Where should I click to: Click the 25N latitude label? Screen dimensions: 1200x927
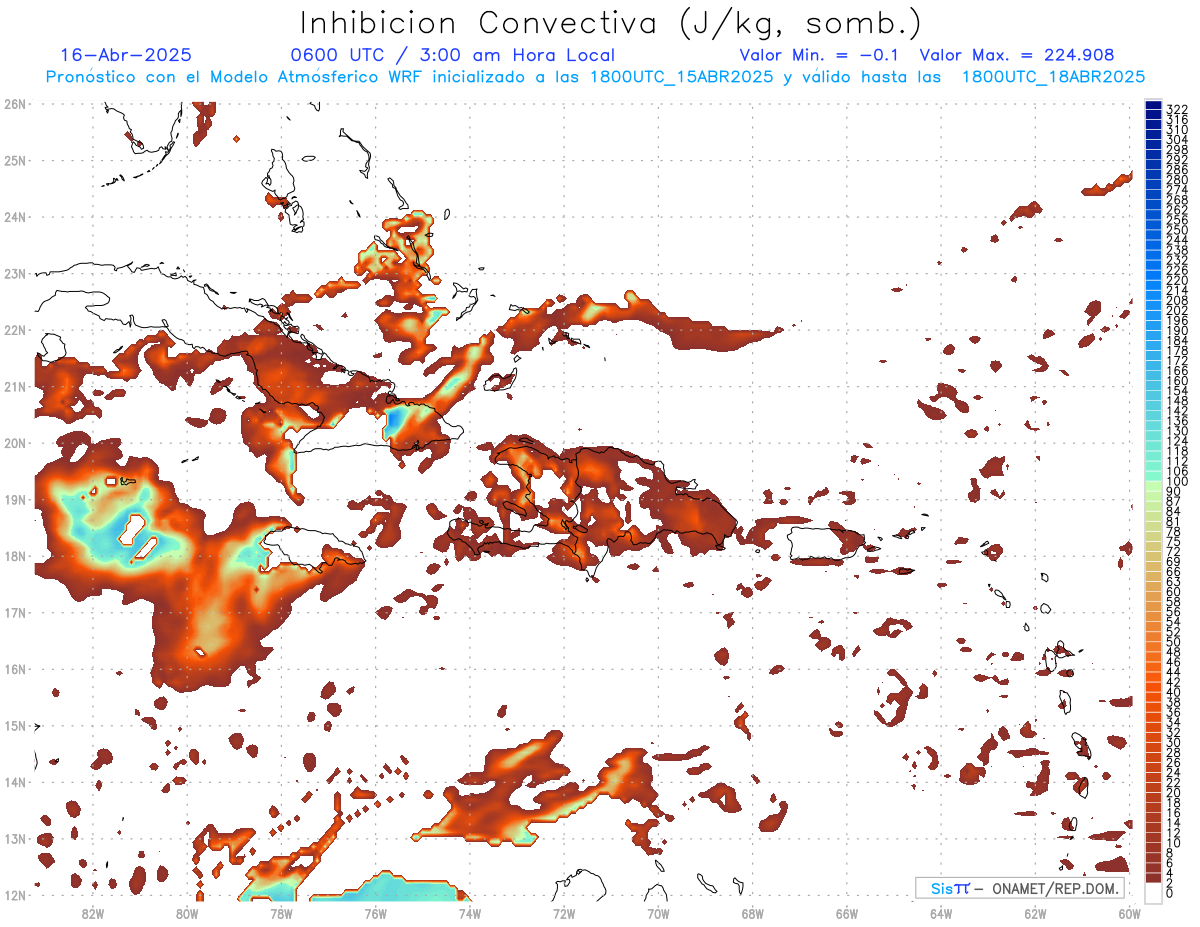tap(14, 160)
